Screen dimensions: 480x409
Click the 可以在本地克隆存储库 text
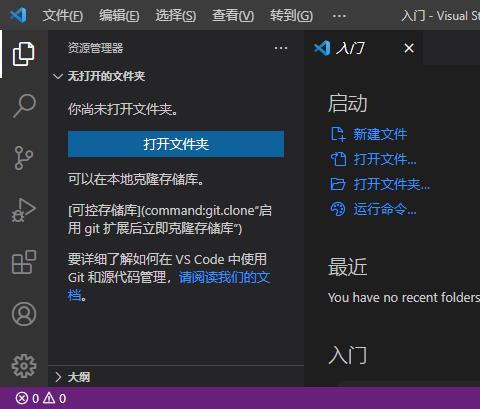click(x=136, y=179)
